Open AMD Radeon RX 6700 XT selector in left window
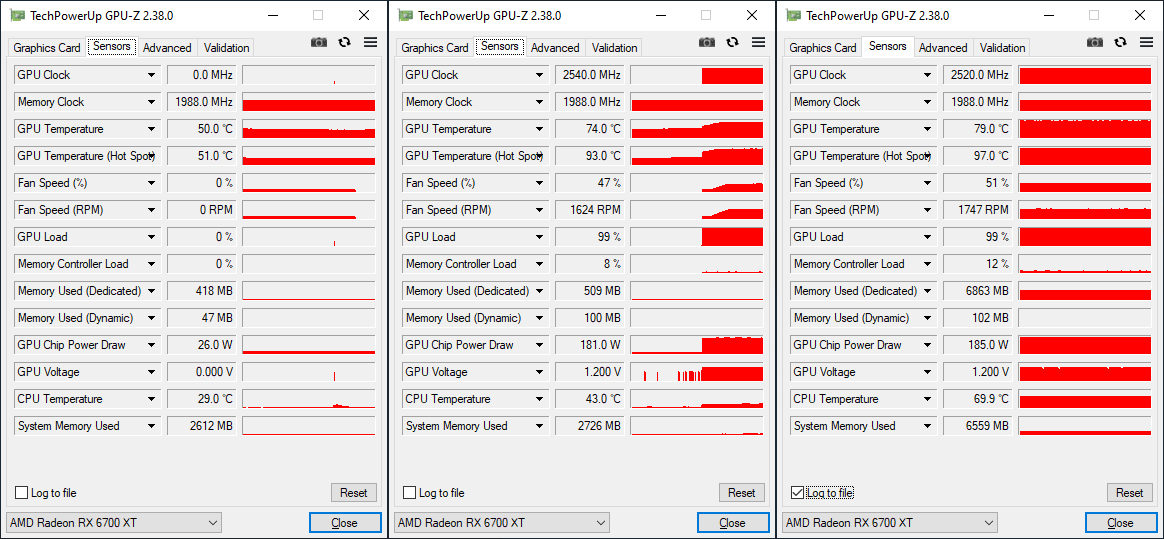The width and height of the screenshot is (1164, 539). 113,523
